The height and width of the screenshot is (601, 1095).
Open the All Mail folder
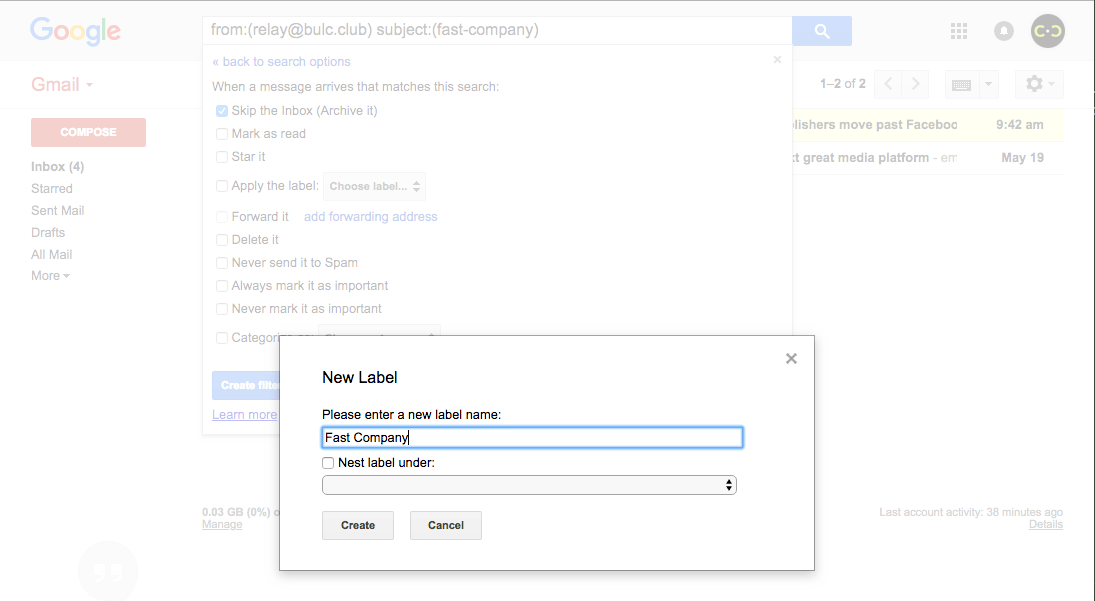pos(52,255)
